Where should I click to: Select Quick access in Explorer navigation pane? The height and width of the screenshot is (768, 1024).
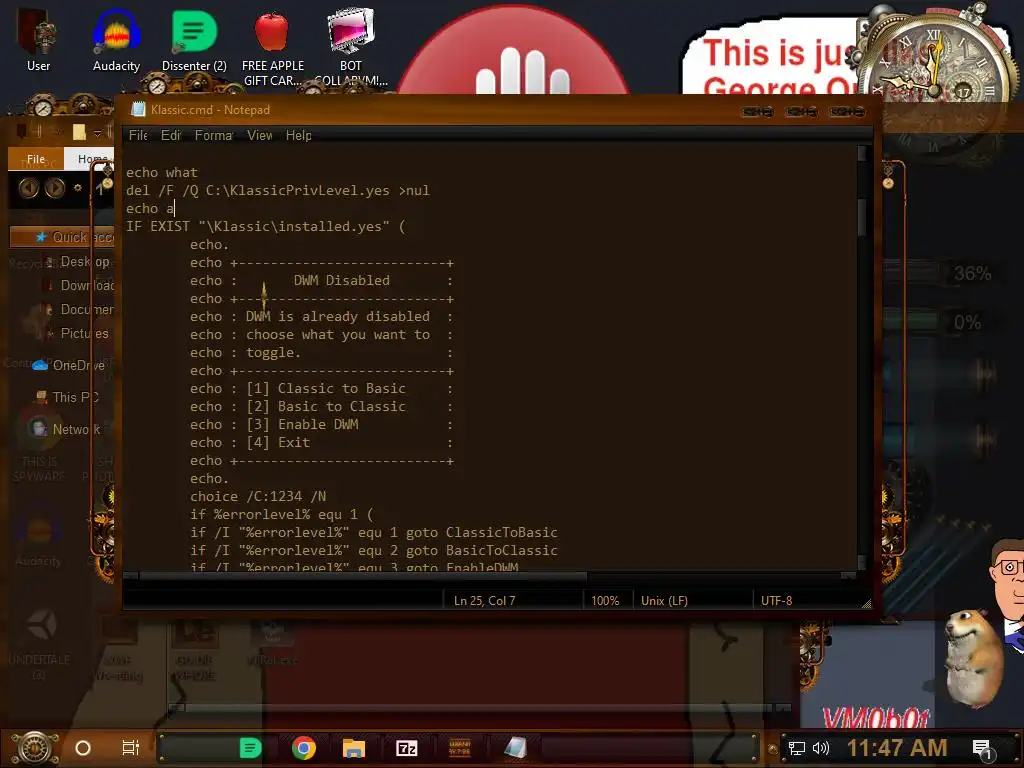[62, 237]
